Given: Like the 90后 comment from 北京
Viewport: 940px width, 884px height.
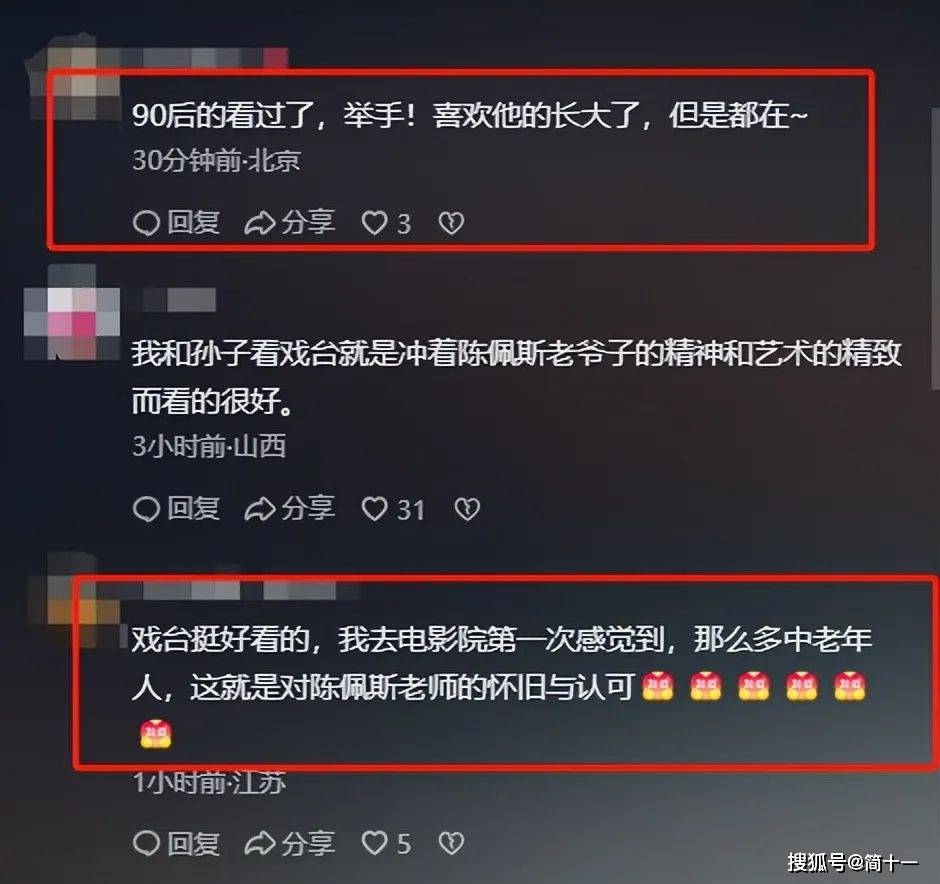Looking at the screenshot, I should tap(387, 224).
